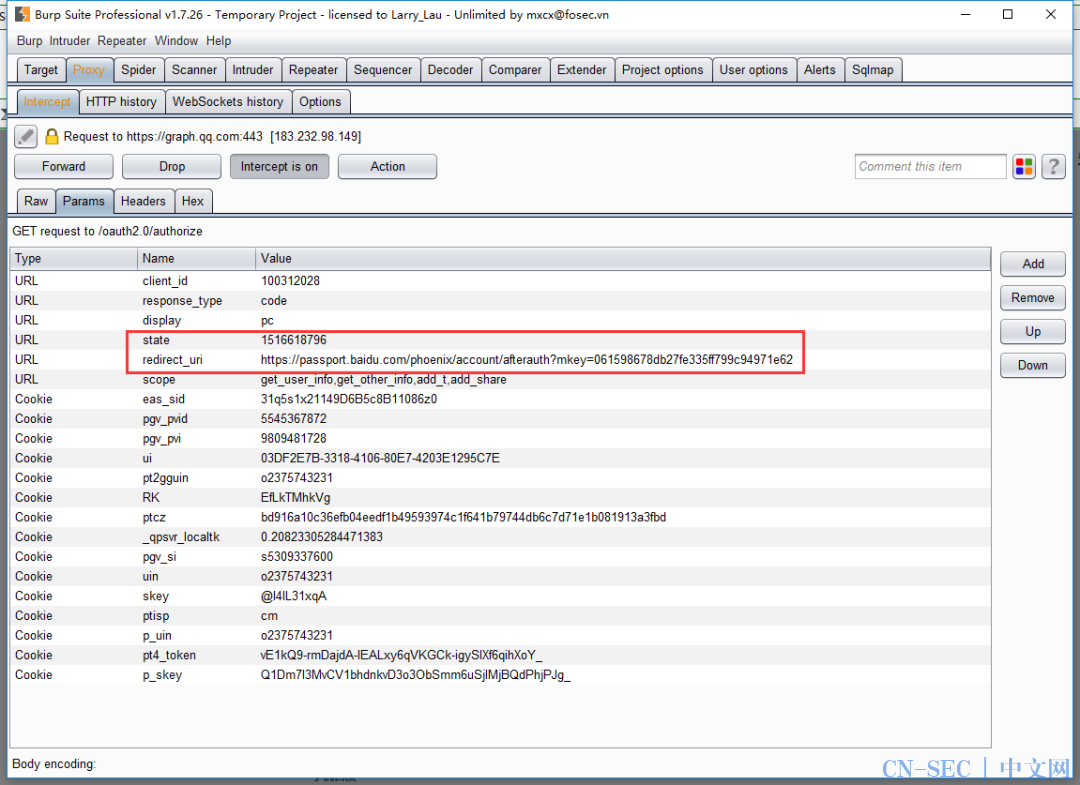Click the Burp Suite logo icon
1080x785 pixels.
pos(23,14)
